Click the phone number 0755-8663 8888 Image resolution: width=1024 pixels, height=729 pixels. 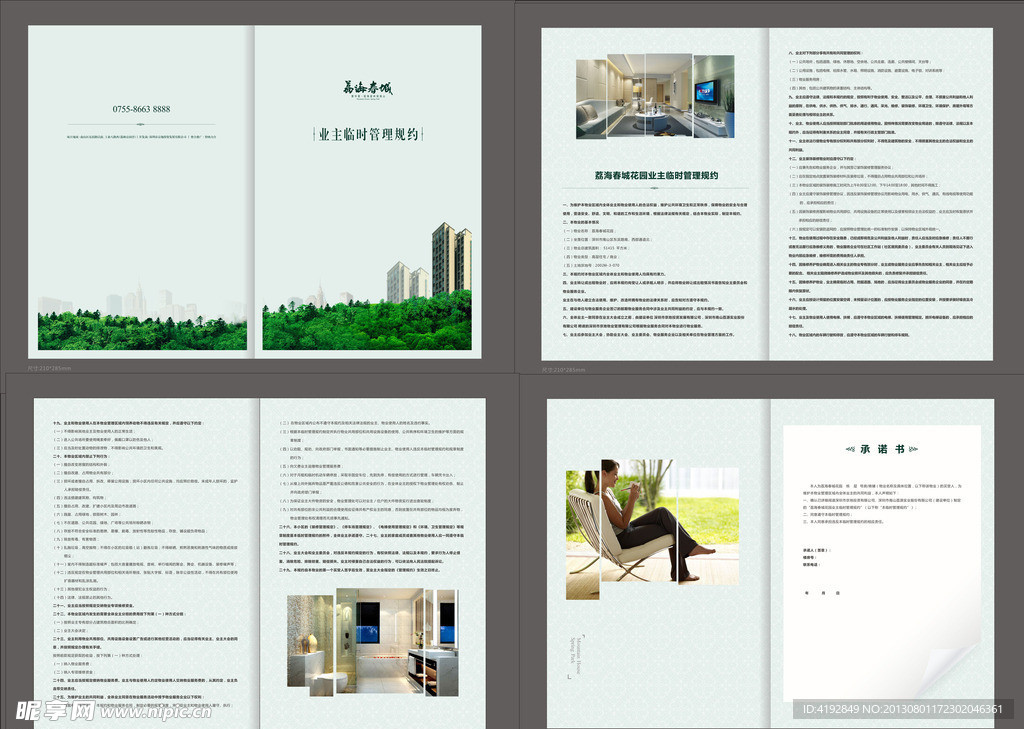[x=141, y=109]
